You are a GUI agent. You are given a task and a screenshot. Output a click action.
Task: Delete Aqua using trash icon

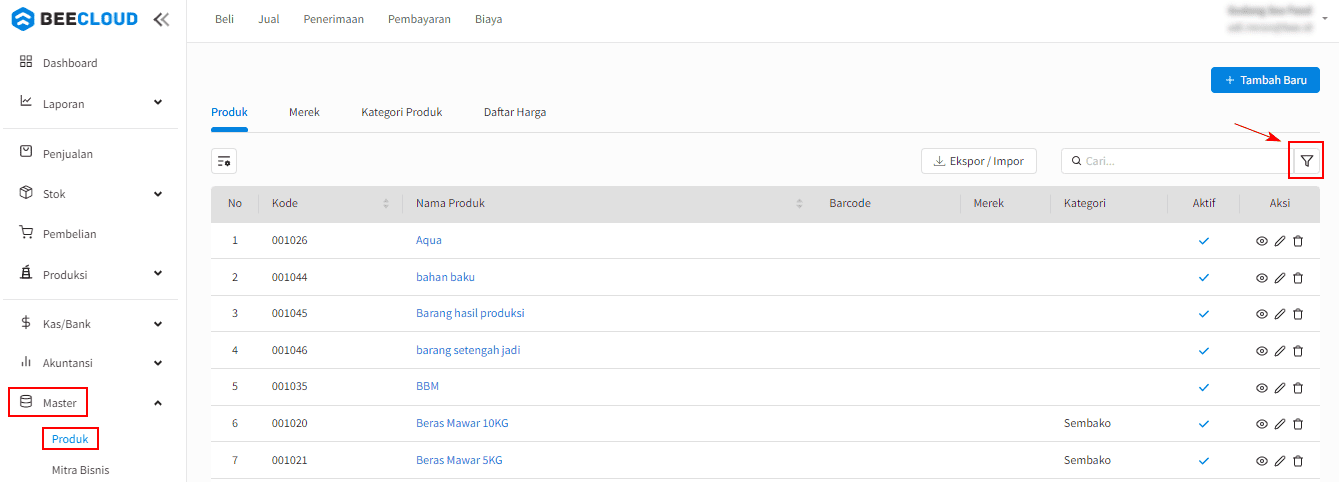1298,241
